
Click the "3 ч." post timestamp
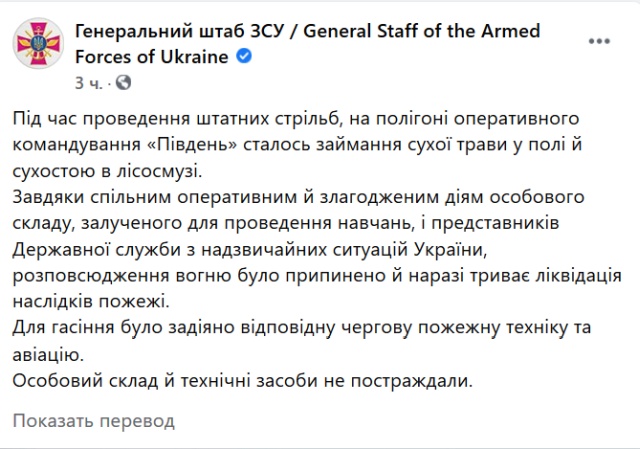click(94, 82)
